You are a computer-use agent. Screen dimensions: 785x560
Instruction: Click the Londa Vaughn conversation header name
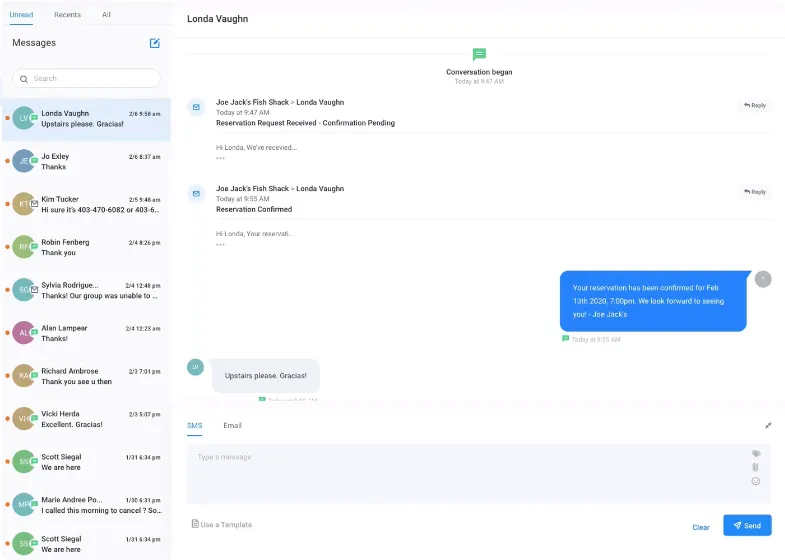[x=217, y=19]
